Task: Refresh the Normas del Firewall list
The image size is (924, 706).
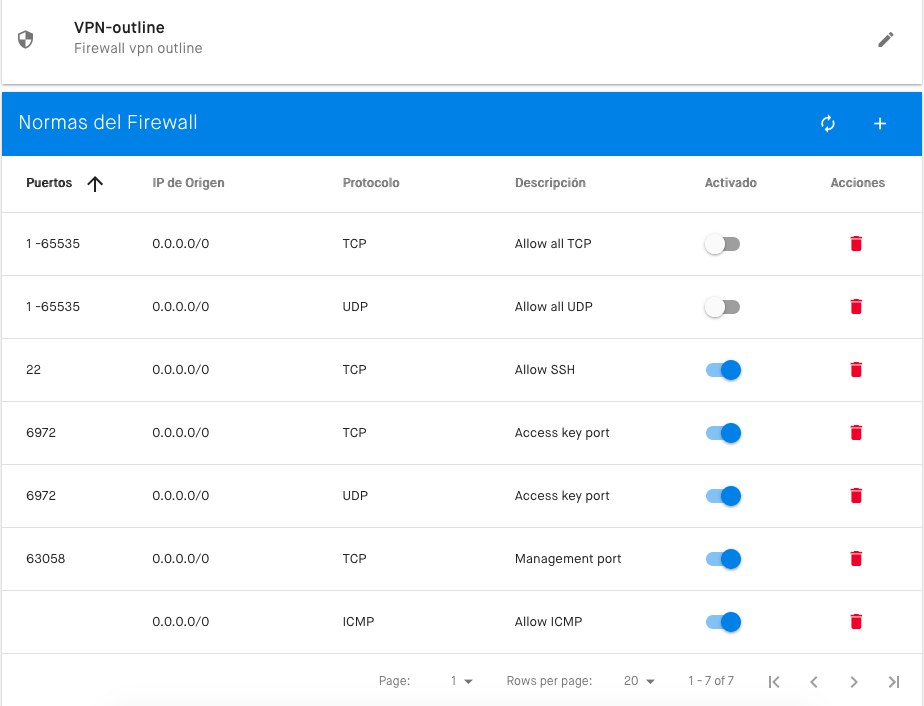Action: point(828,123)
